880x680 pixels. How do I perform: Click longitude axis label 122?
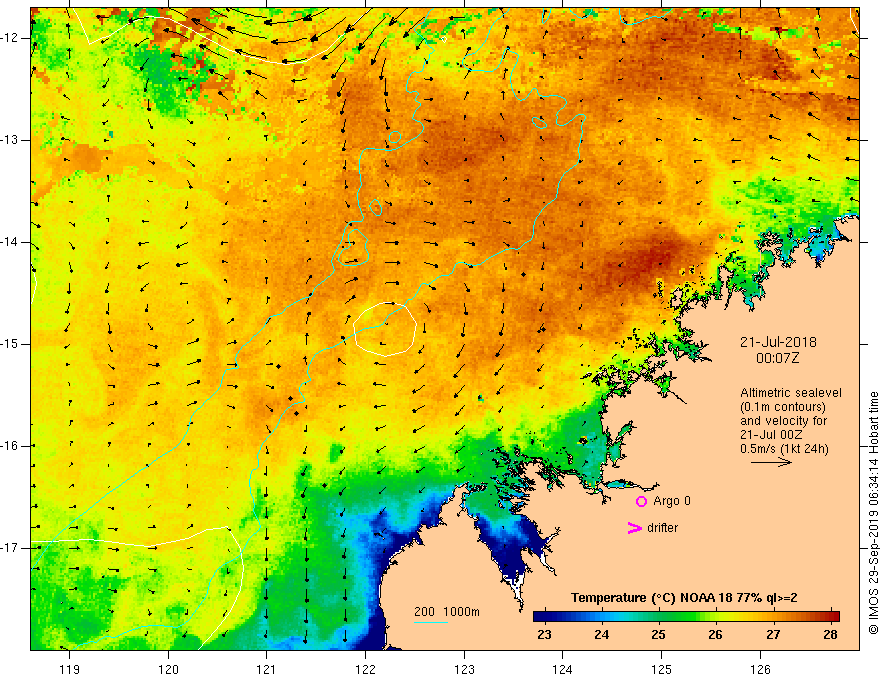click(x=365, y=669)
